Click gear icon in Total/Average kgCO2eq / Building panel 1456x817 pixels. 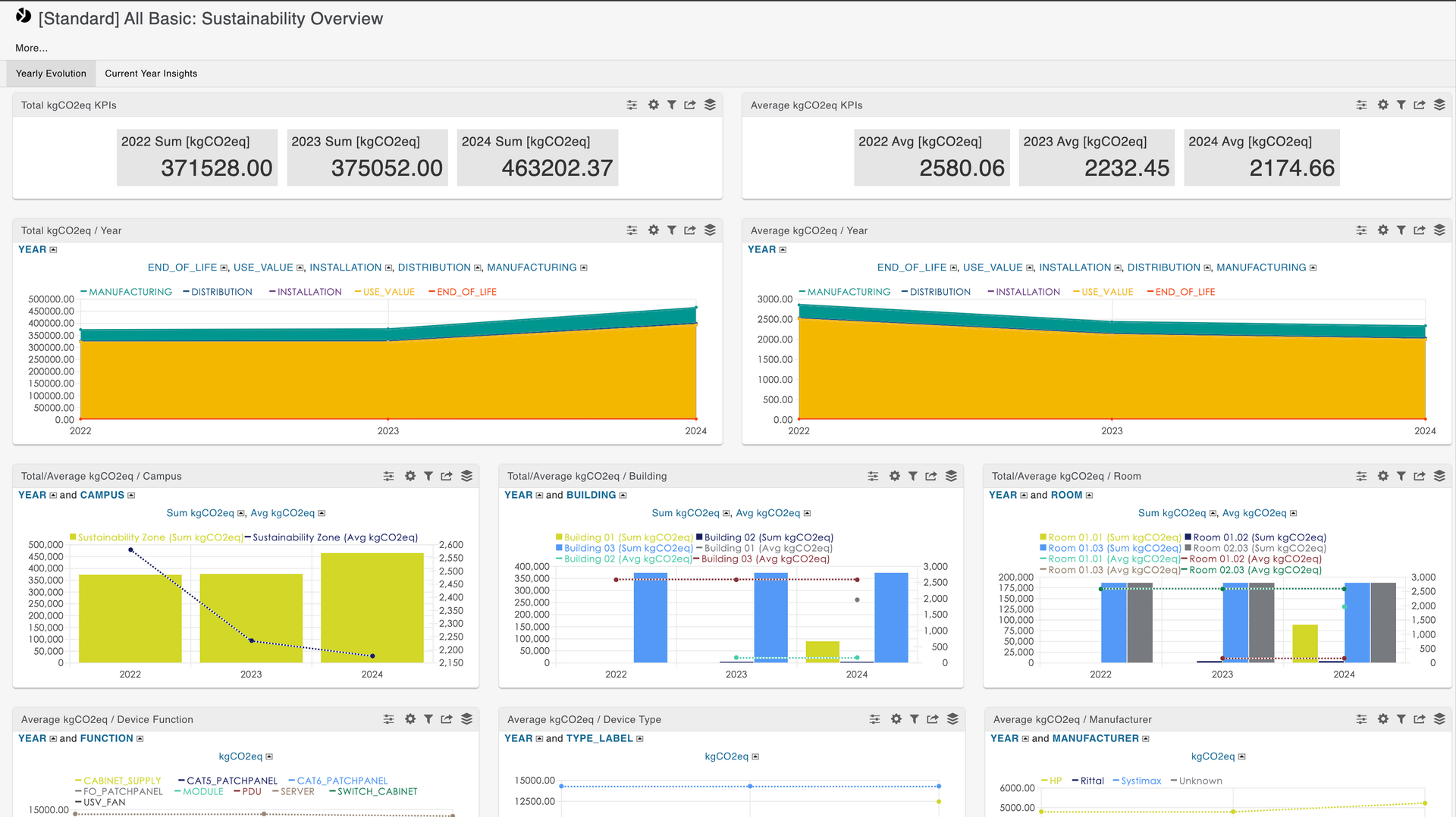894,476
